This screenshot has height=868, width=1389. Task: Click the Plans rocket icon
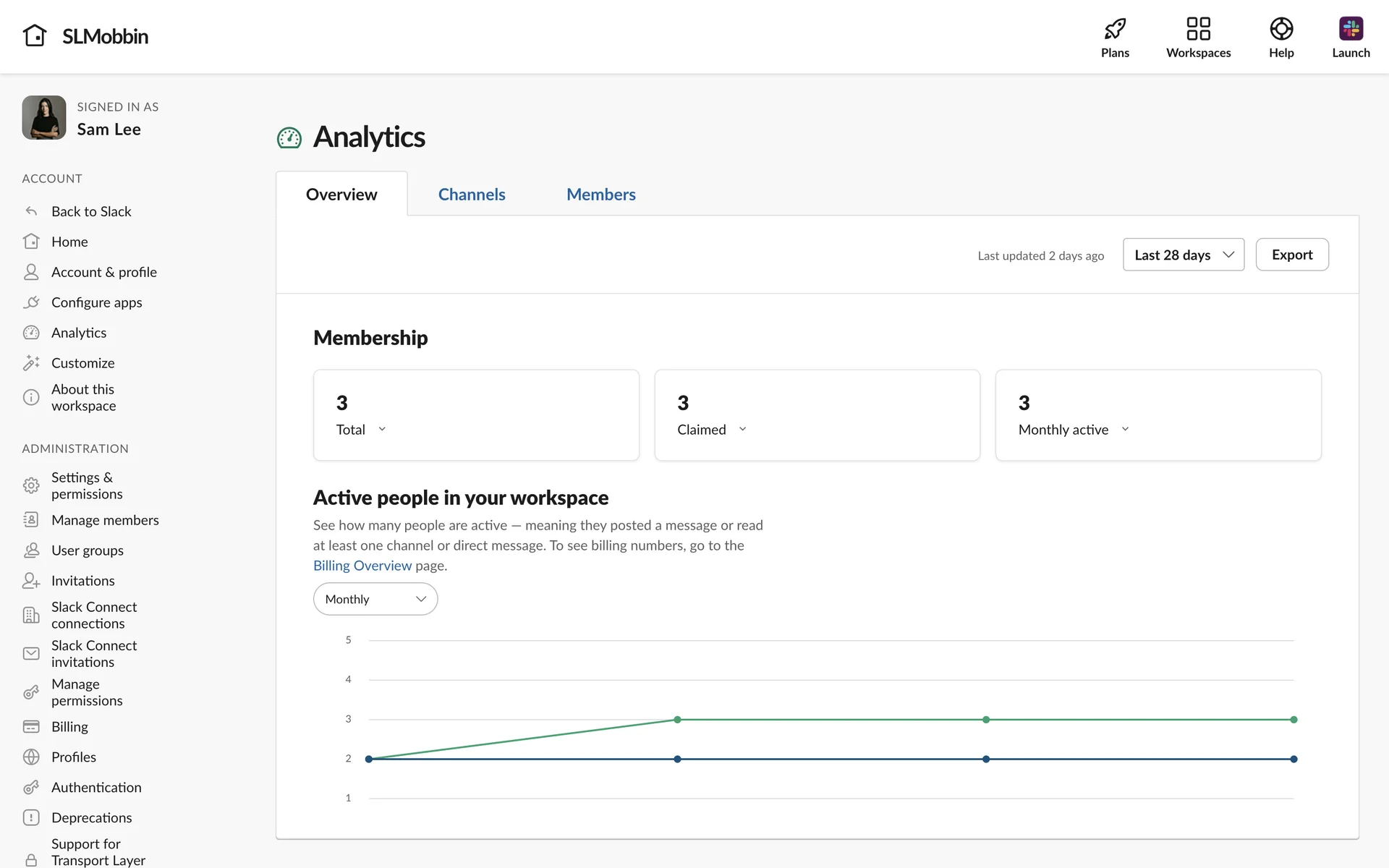pyautogui.click(x=1115, y=29)
